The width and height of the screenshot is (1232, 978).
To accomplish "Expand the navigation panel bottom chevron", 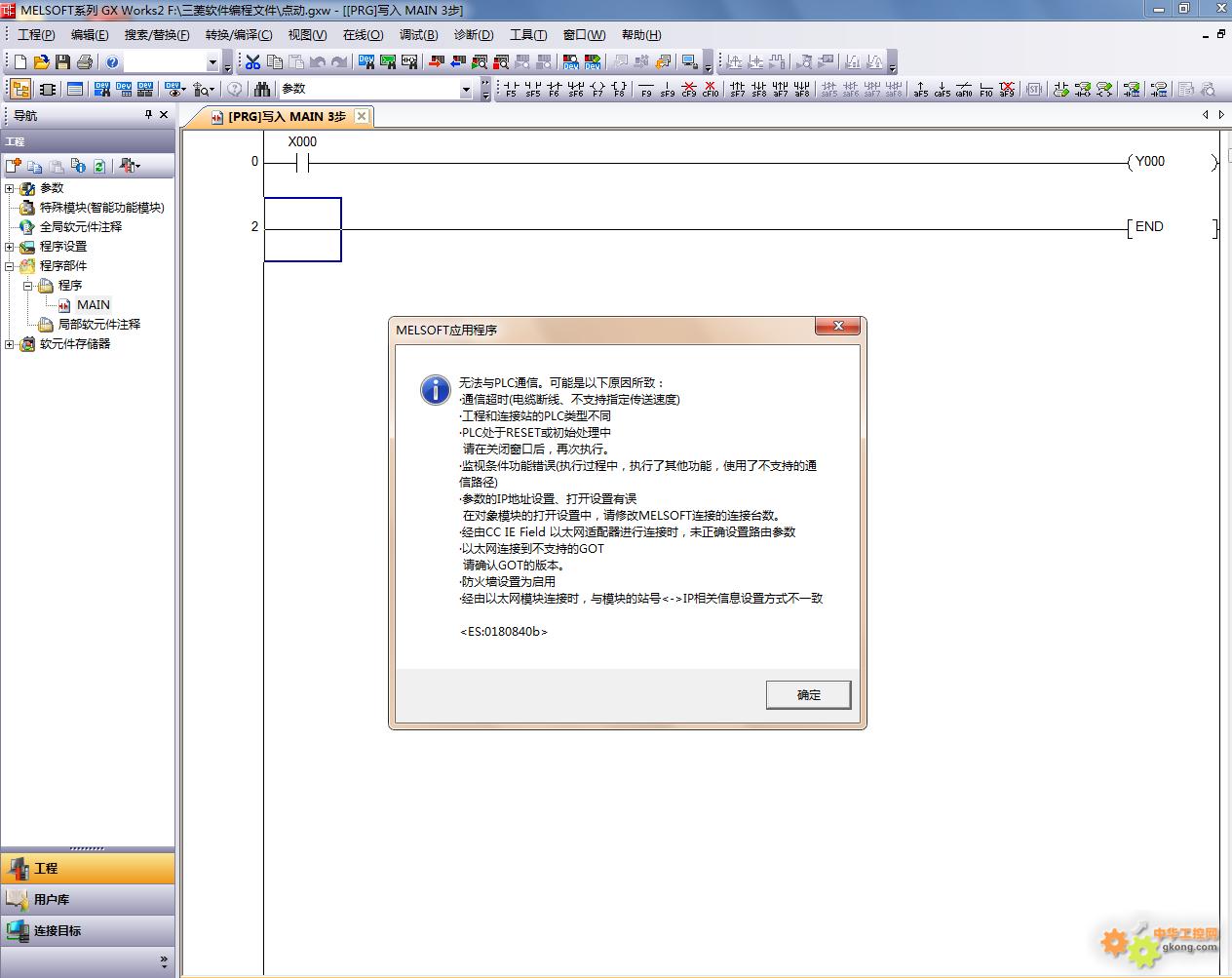I will coord(164,961).
